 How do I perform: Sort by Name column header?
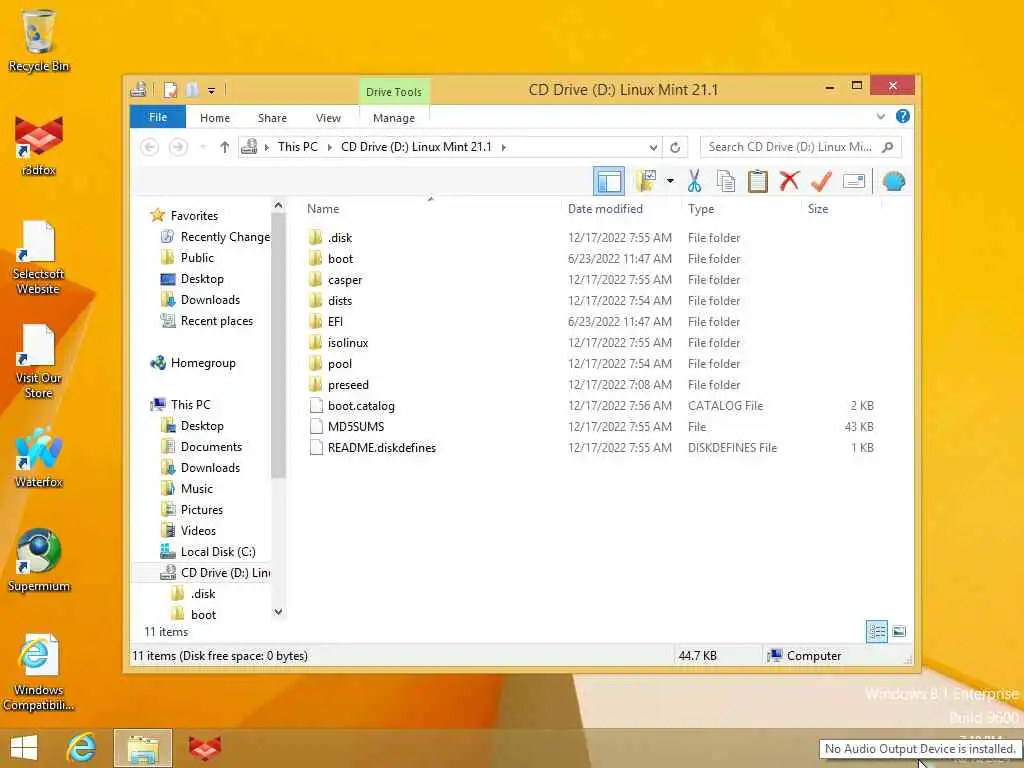point(323,209)
